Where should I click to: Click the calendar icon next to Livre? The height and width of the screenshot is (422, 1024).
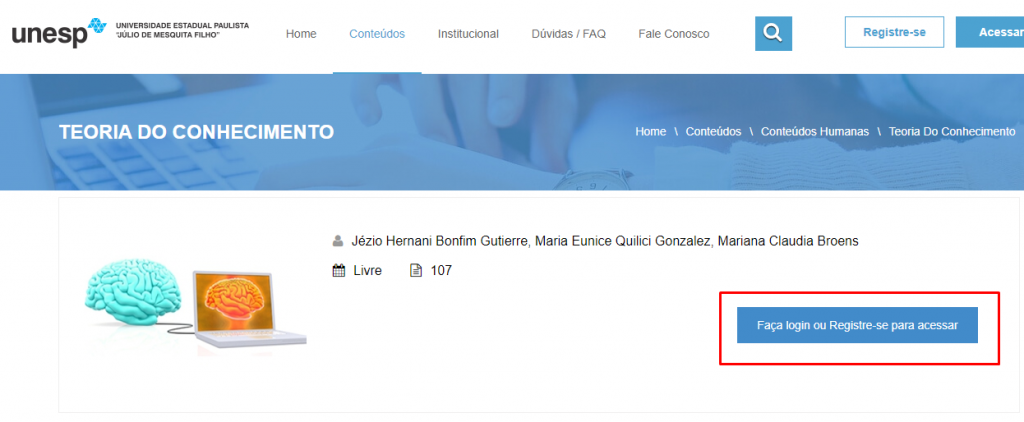pos(338,270)
